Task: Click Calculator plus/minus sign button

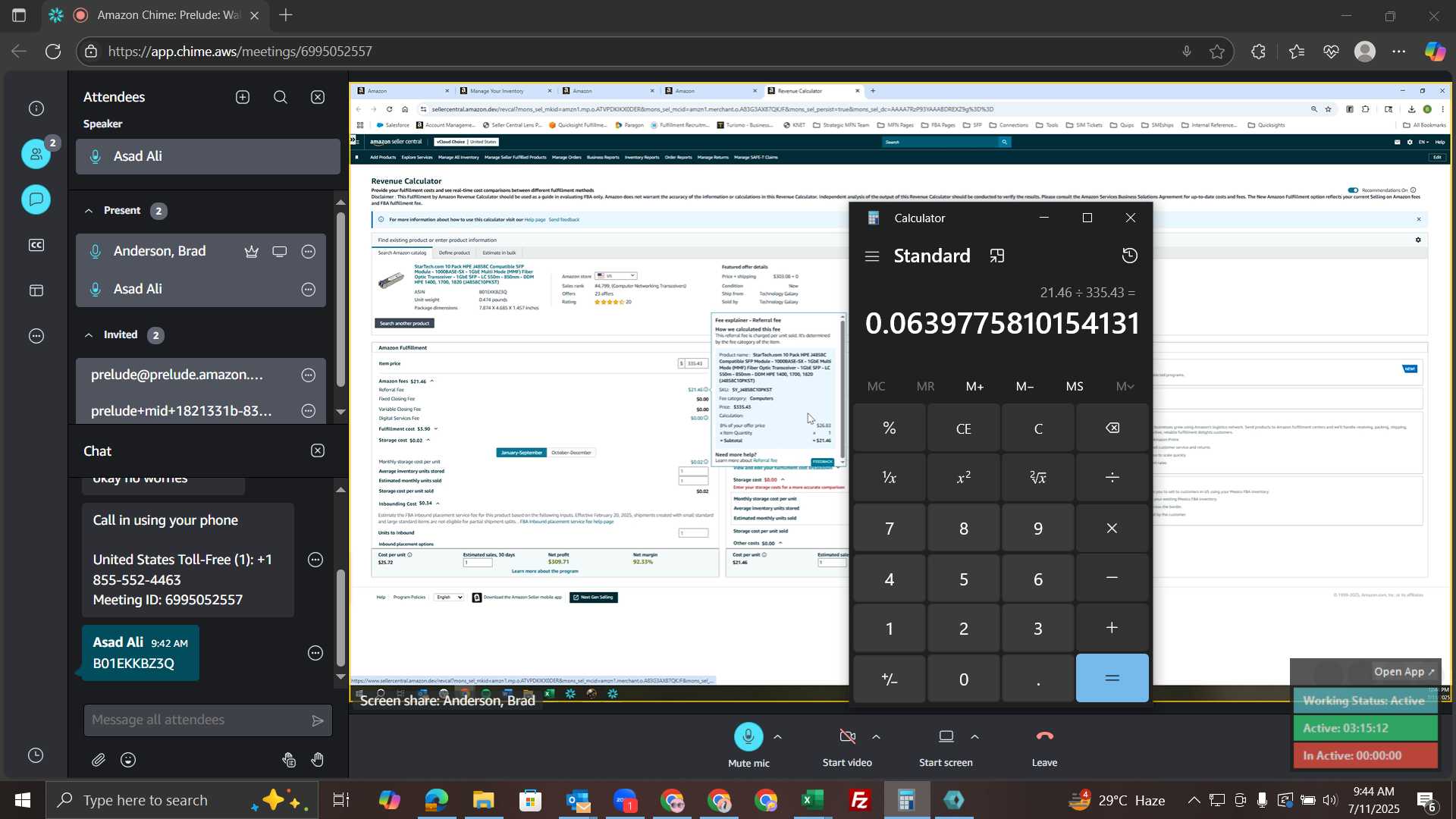Action: click(890, 679)
